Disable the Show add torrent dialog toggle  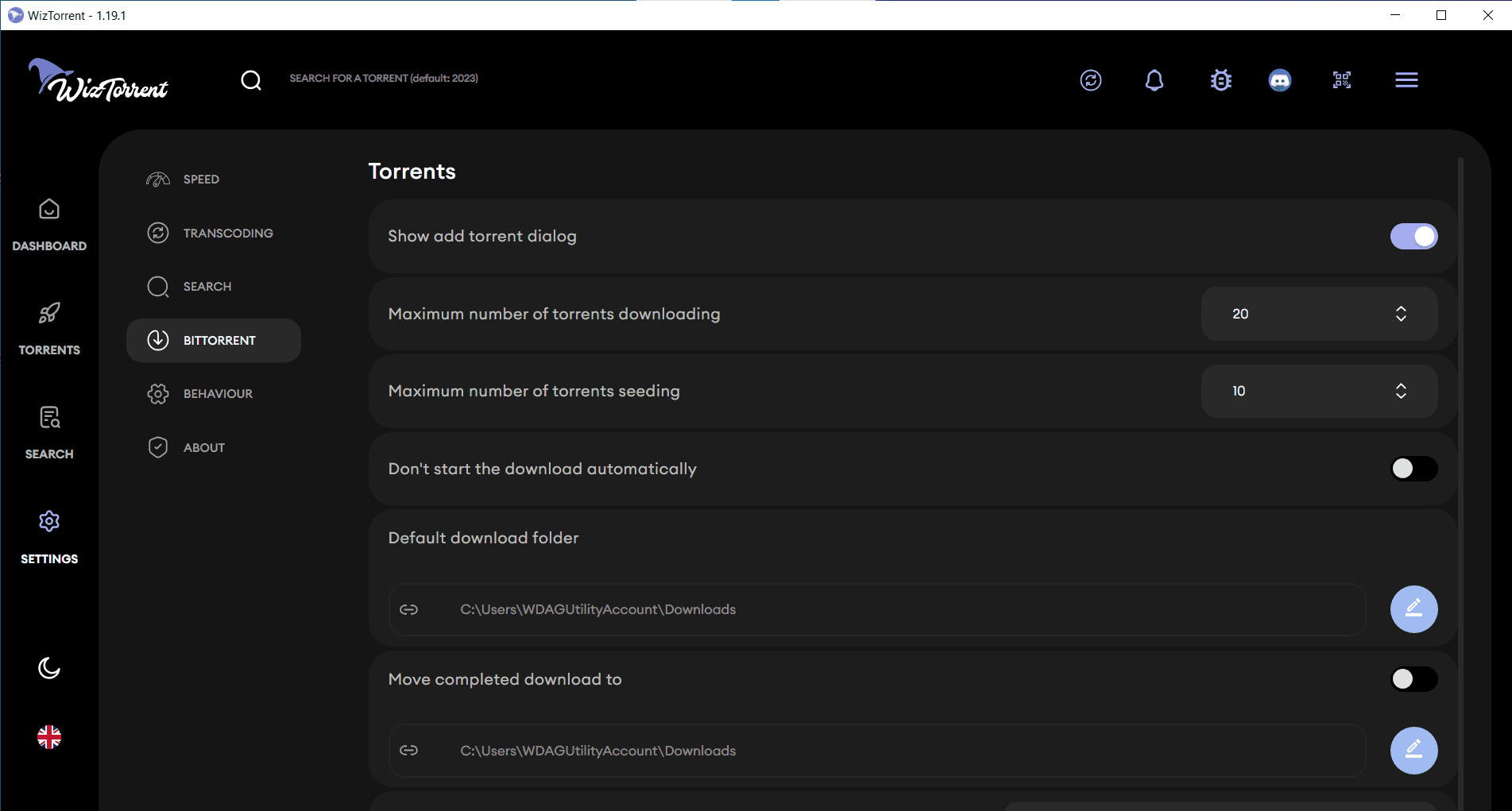1413,237
